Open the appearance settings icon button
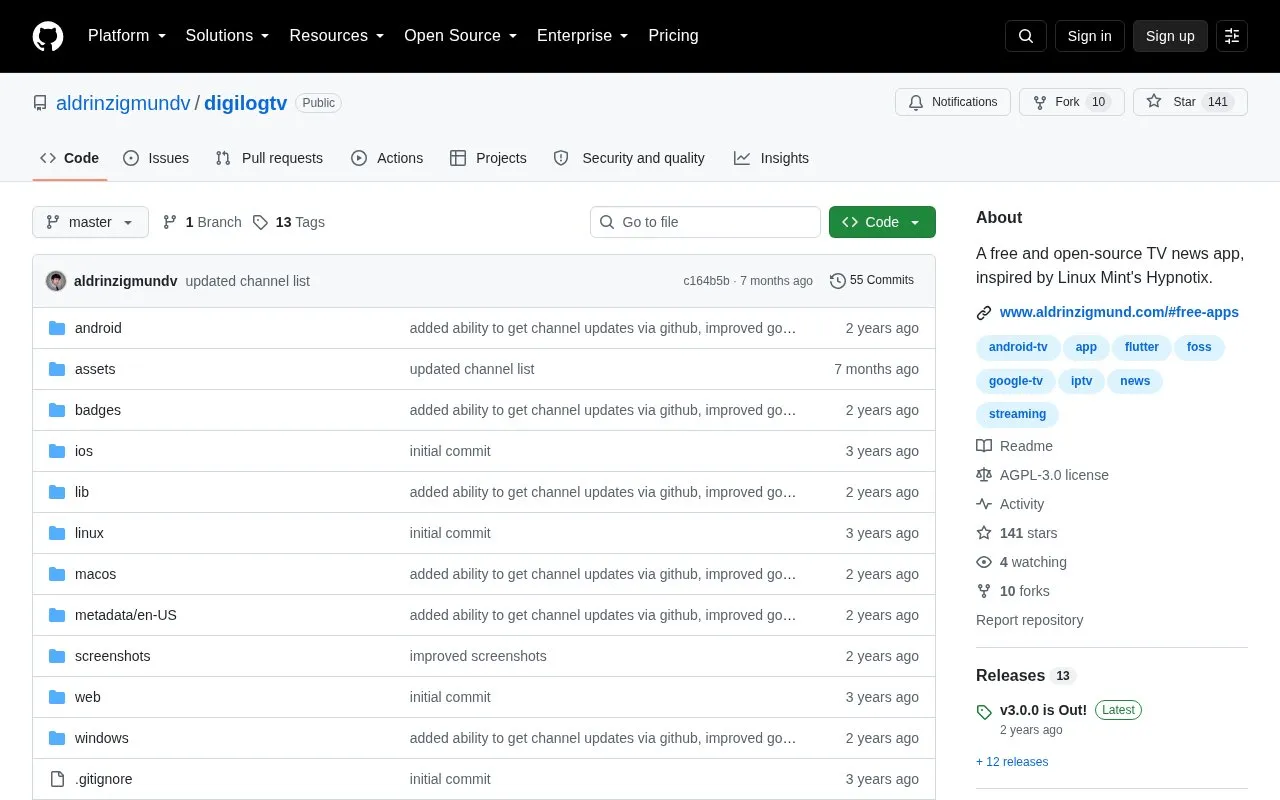The width and height of the screenshot is (1280, 800). 1232,36
